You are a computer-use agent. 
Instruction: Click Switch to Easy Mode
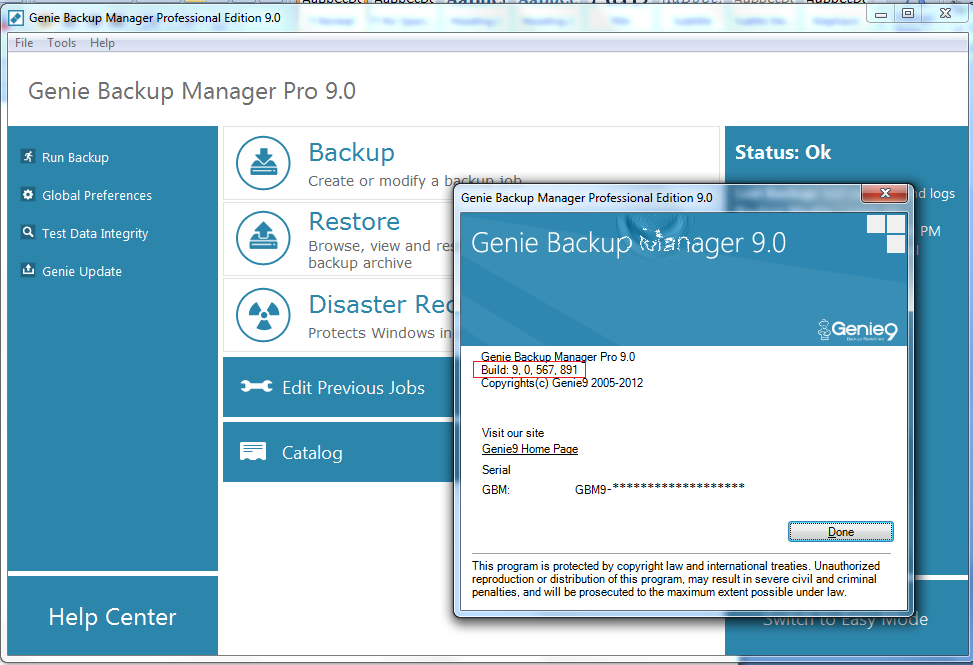[x=845, y=619]
